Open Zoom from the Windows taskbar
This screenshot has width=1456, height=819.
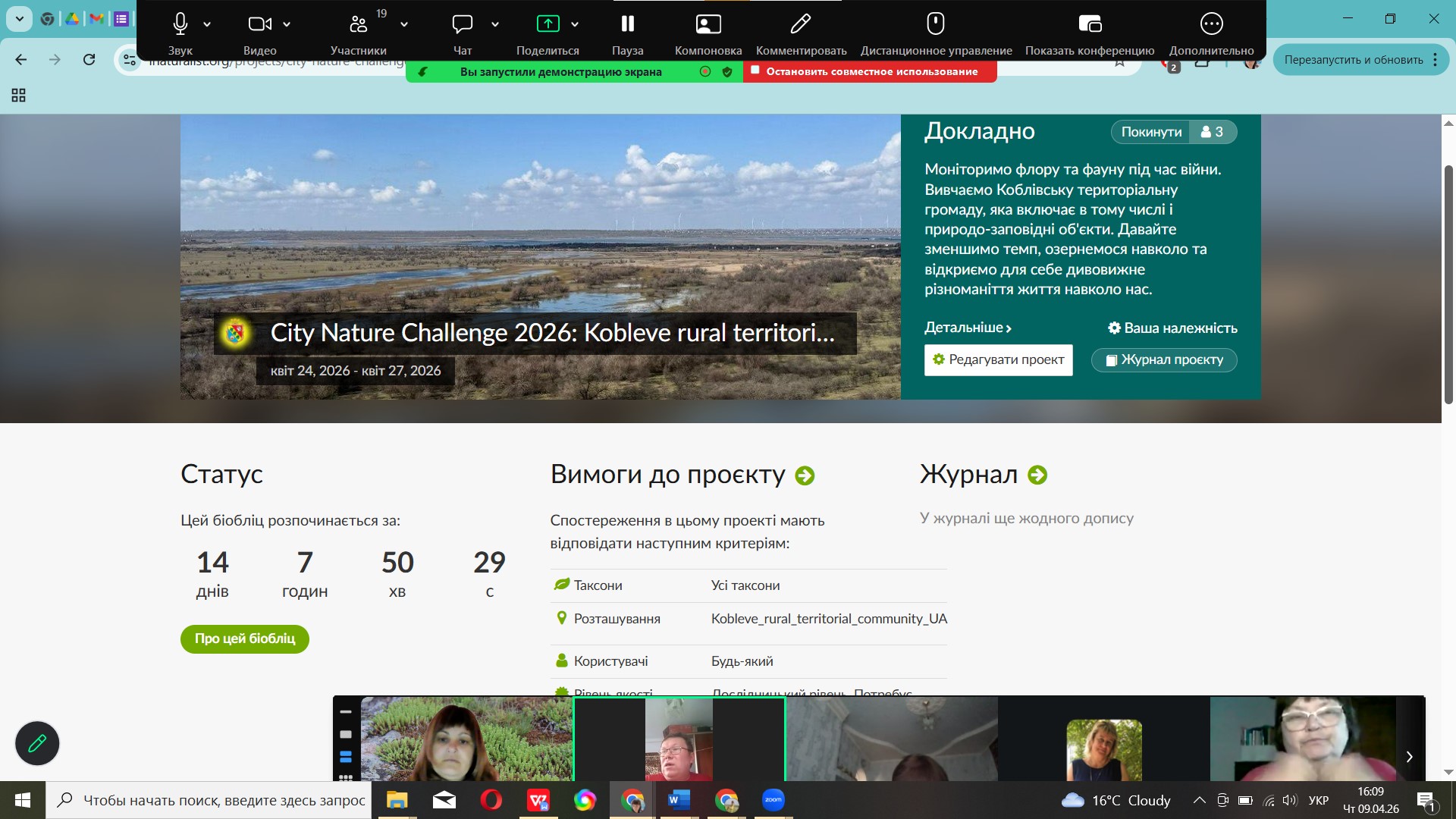click(x=773, y=800)
